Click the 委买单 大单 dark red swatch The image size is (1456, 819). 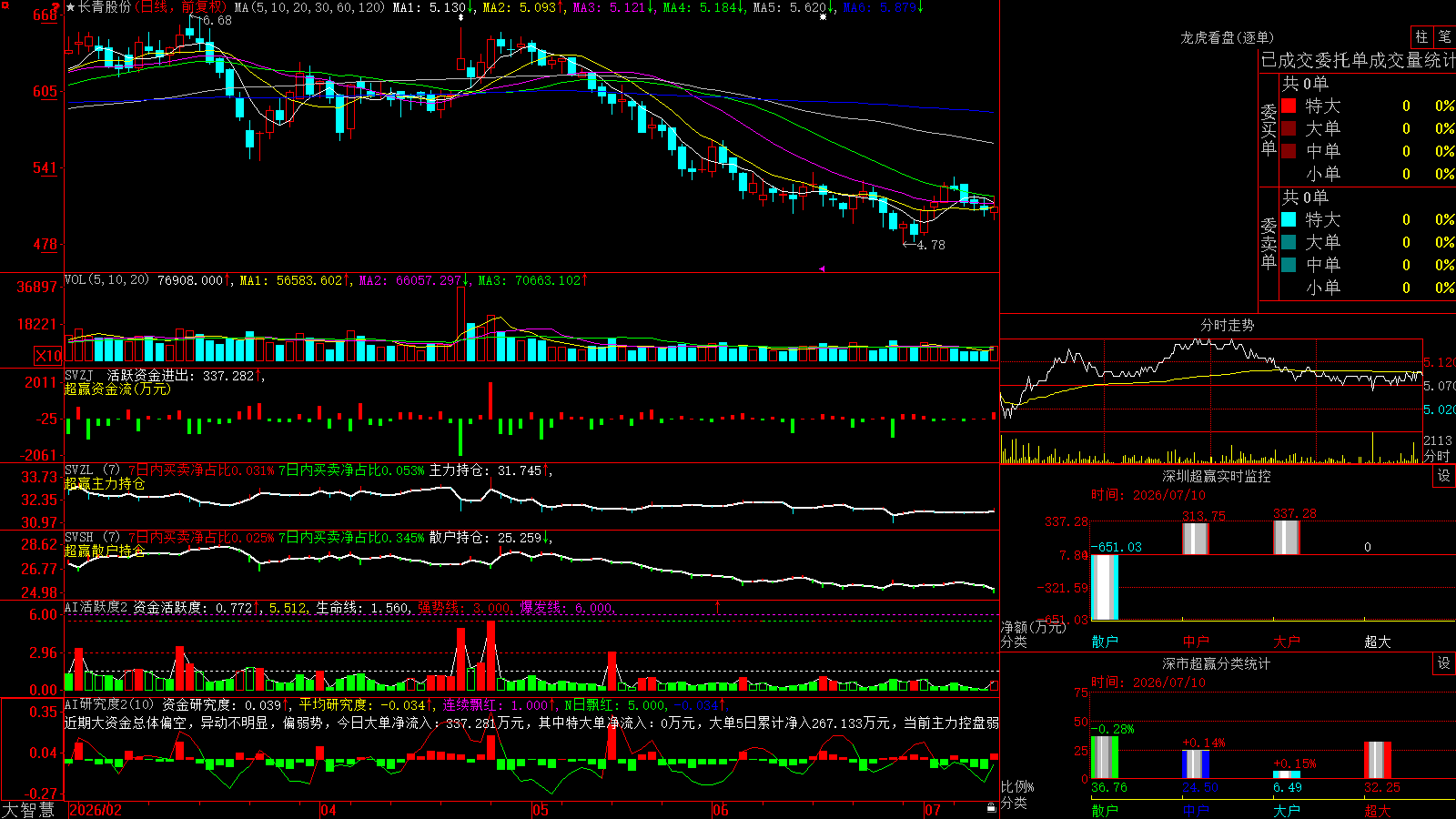point(1289,128)
